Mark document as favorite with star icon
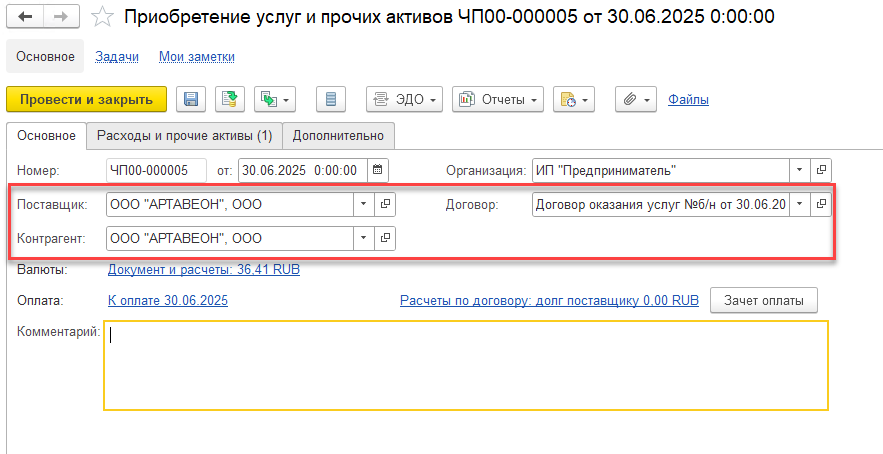The image size is (883, 454). click(101, 17)
